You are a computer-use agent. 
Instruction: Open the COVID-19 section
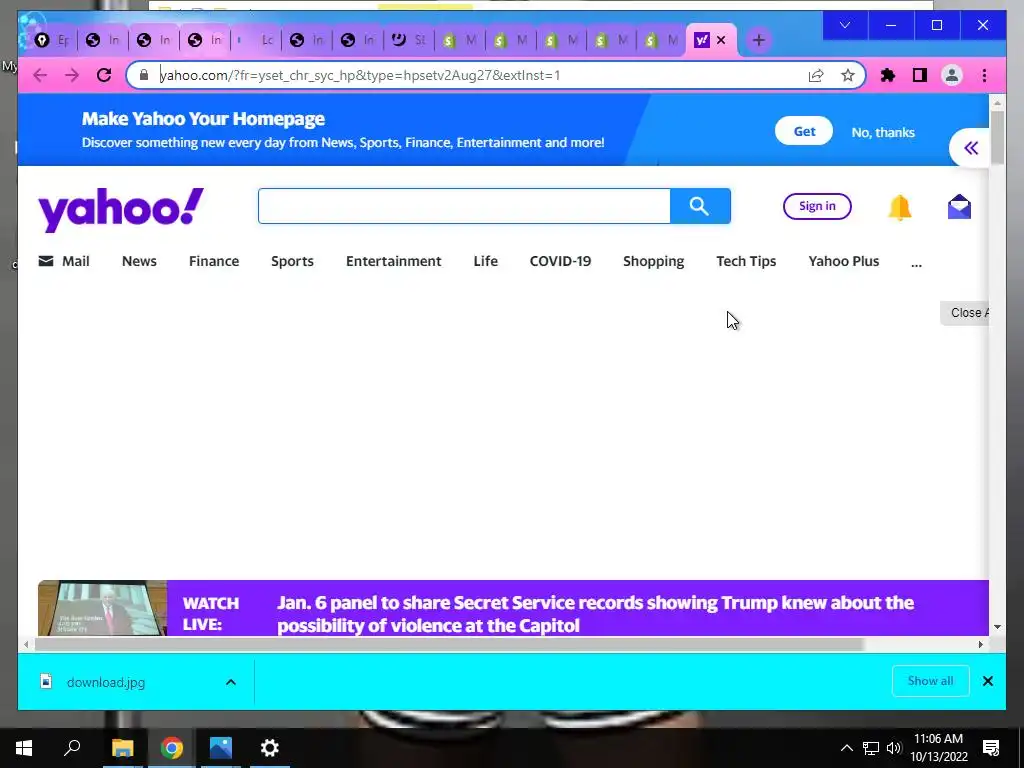[560, 261]
